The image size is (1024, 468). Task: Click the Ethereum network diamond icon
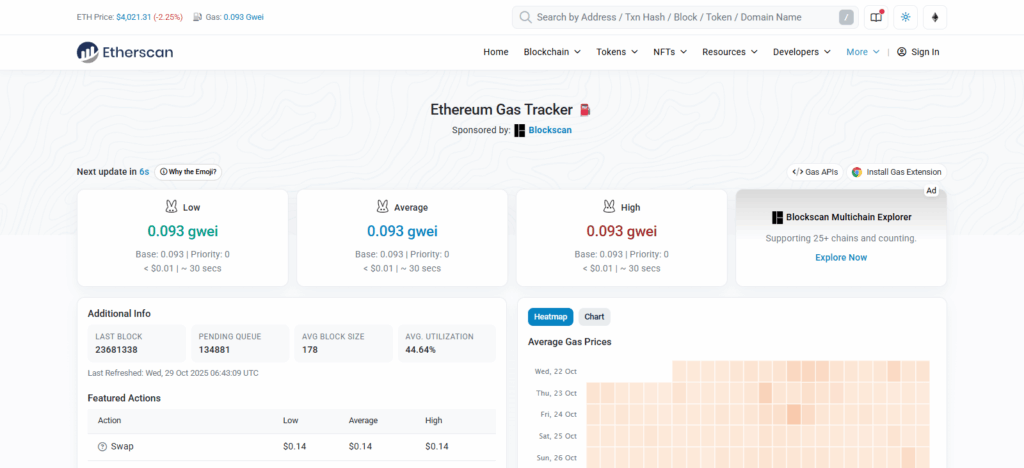936,17
